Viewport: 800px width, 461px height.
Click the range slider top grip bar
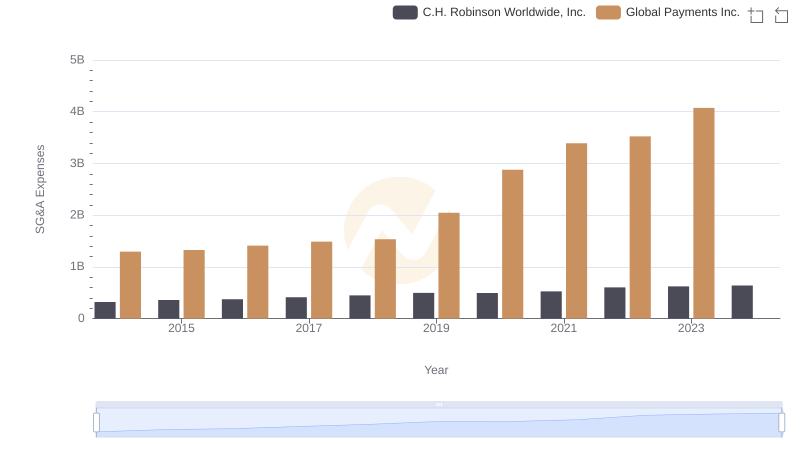pyautogui.click(x=439, y=404)
